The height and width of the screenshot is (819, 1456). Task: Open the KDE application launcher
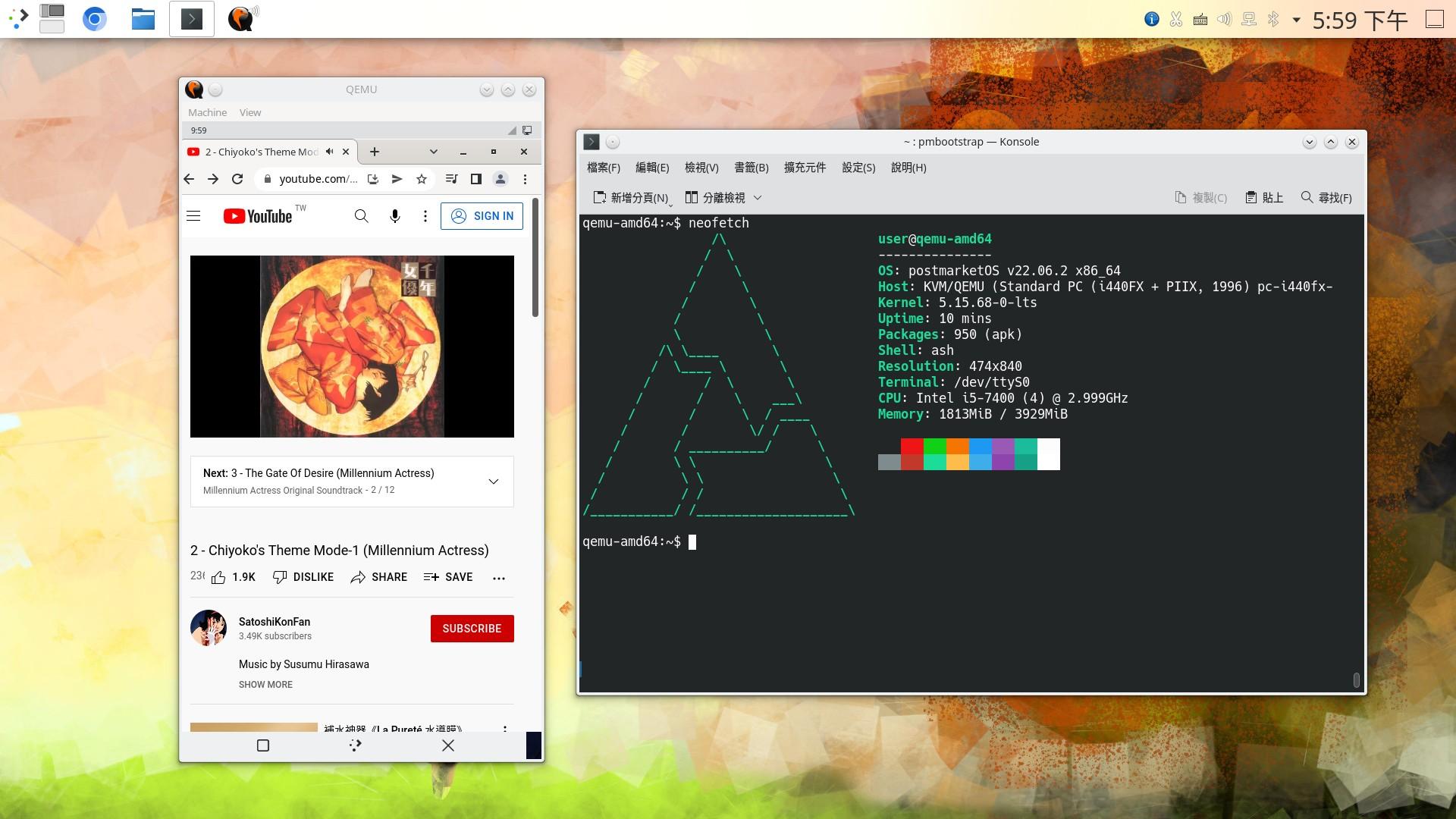click(x=18, y=18)
